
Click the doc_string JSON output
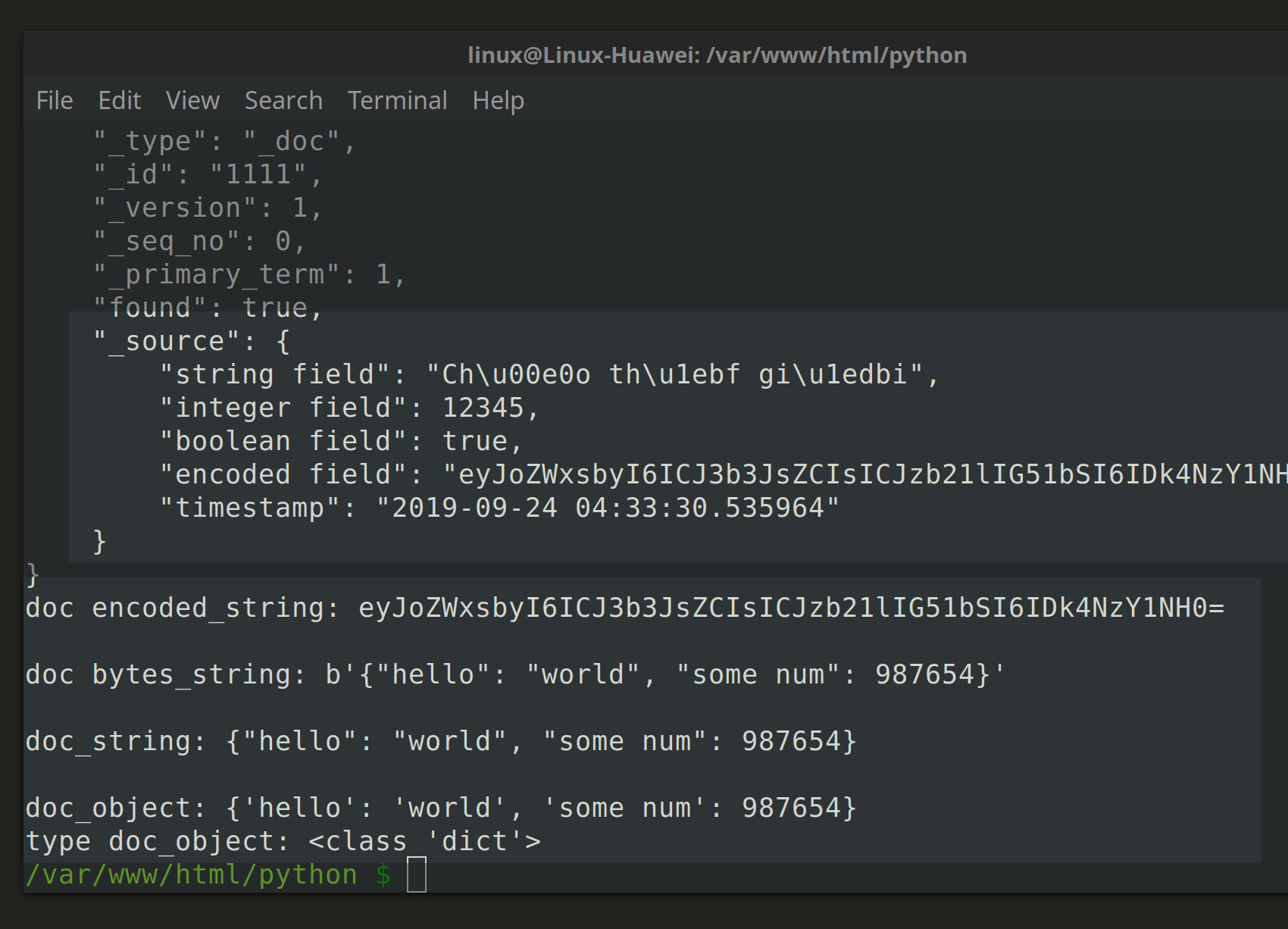(439, 740)
